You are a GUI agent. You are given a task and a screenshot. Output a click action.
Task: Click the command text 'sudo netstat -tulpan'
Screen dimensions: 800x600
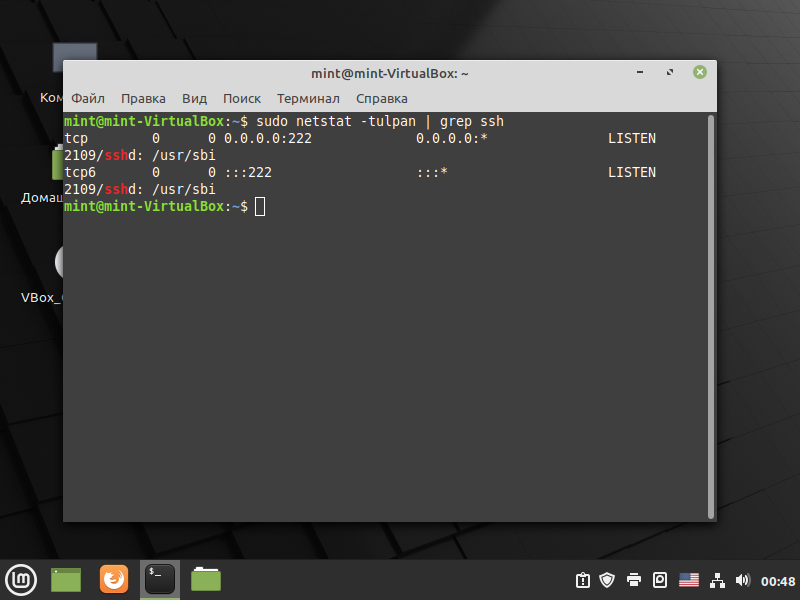[336, 121]
